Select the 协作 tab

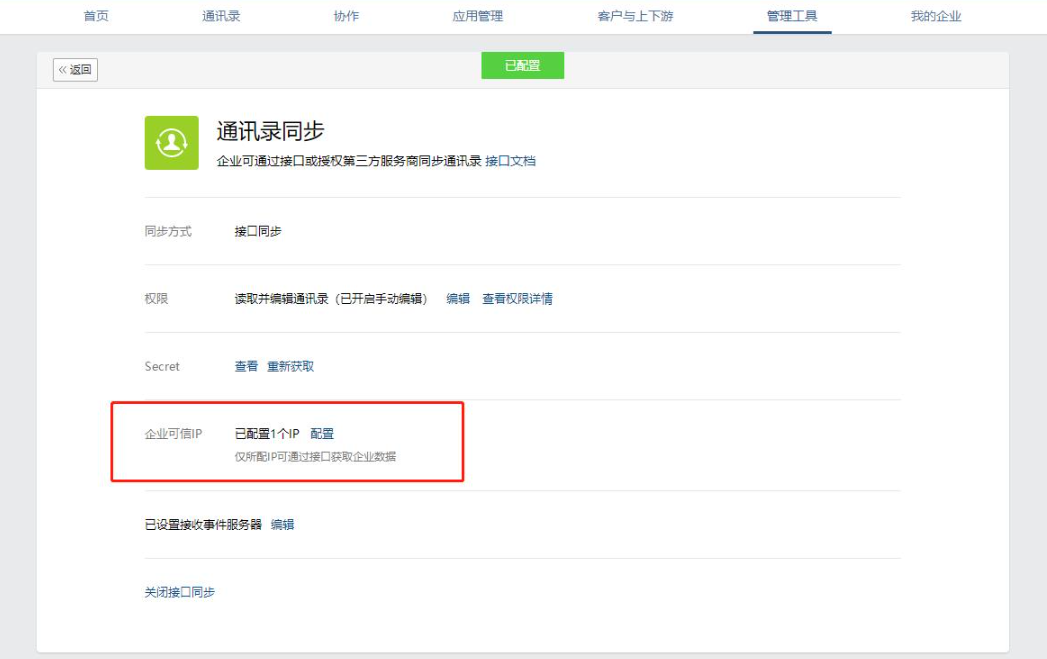(x=346, y=17)
